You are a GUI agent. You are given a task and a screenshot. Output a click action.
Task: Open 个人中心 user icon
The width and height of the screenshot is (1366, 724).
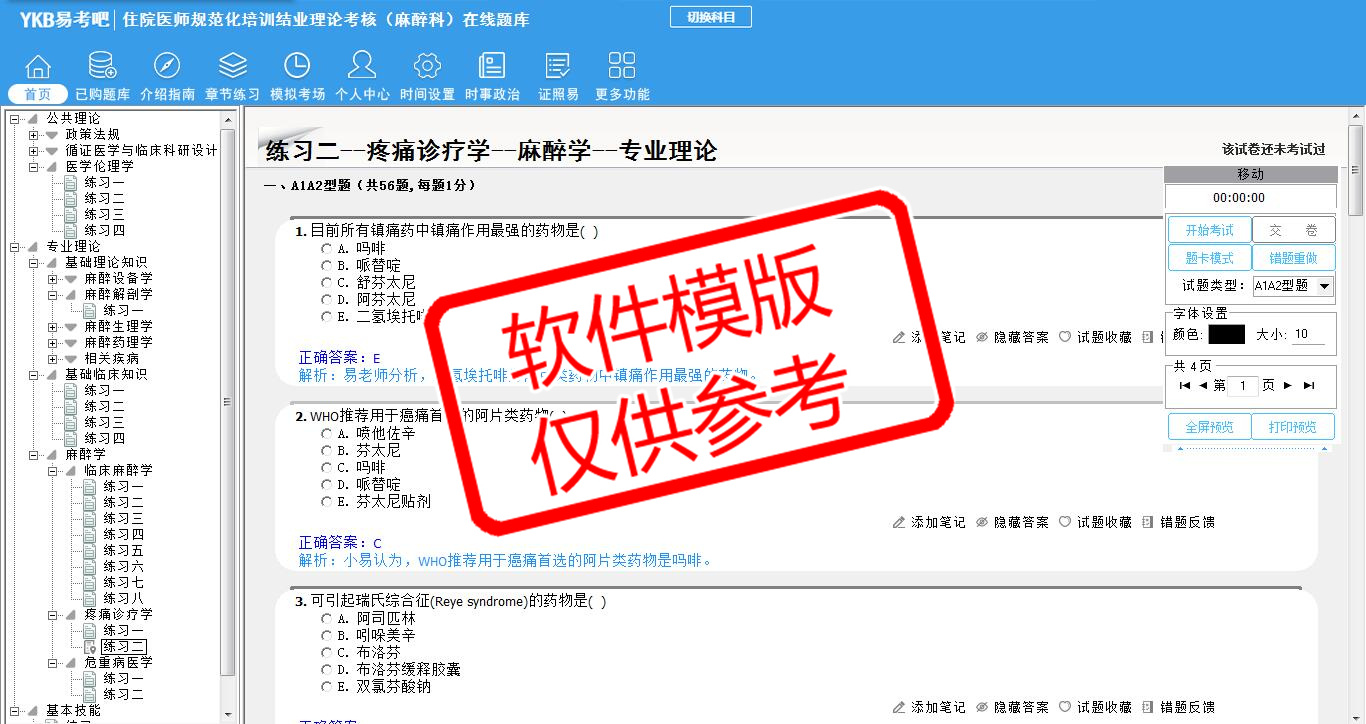point(362,67)
